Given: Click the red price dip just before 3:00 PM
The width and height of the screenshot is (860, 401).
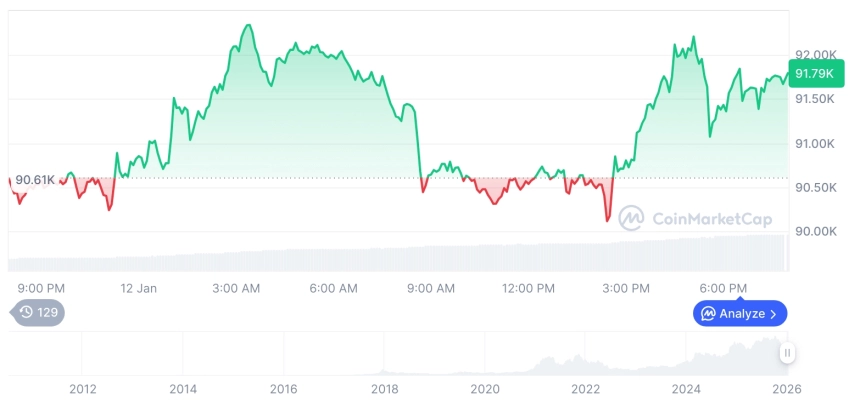Looking at the screenshot, I should tap(607, 219).
